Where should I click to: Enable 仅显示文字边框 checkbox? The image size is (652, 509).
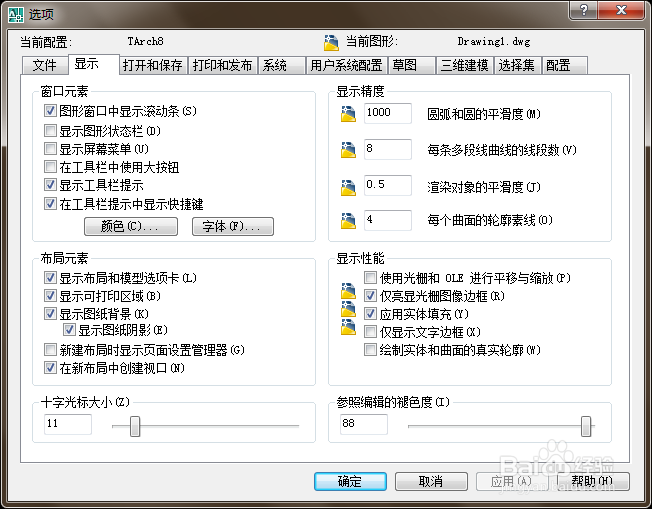pos(370,332)
